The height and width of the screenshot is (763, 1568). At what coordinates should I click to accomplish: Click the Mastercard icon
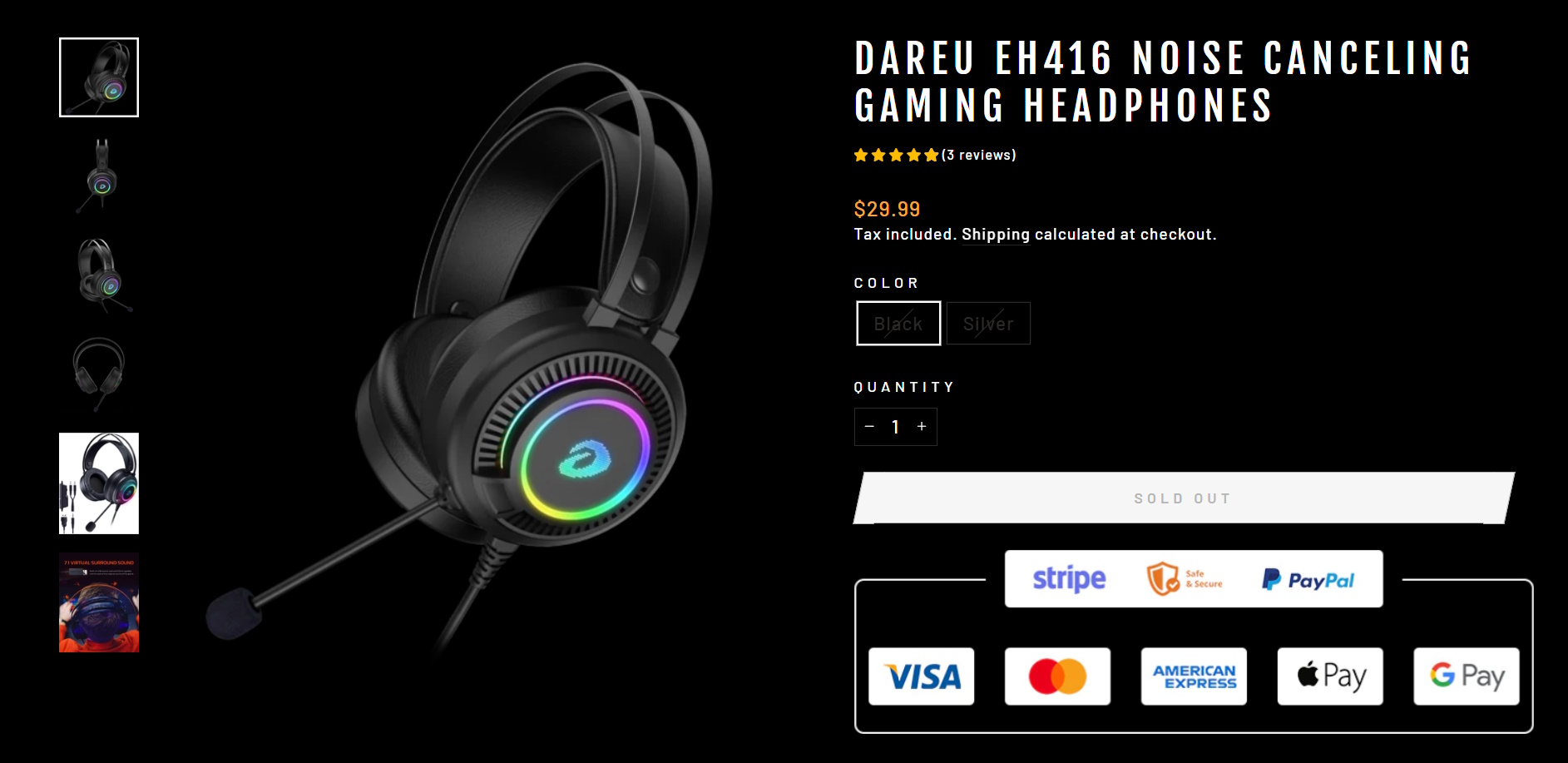(x=1057, y=676)
